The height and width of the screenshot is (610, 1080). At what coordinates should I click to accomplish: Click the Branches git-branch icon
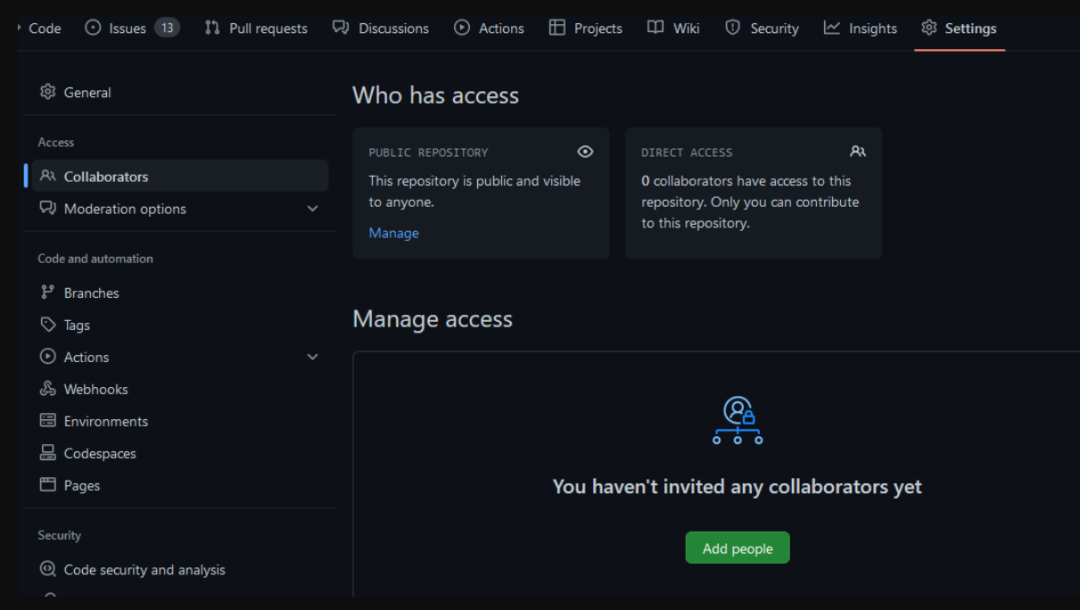tap(48, 292)
